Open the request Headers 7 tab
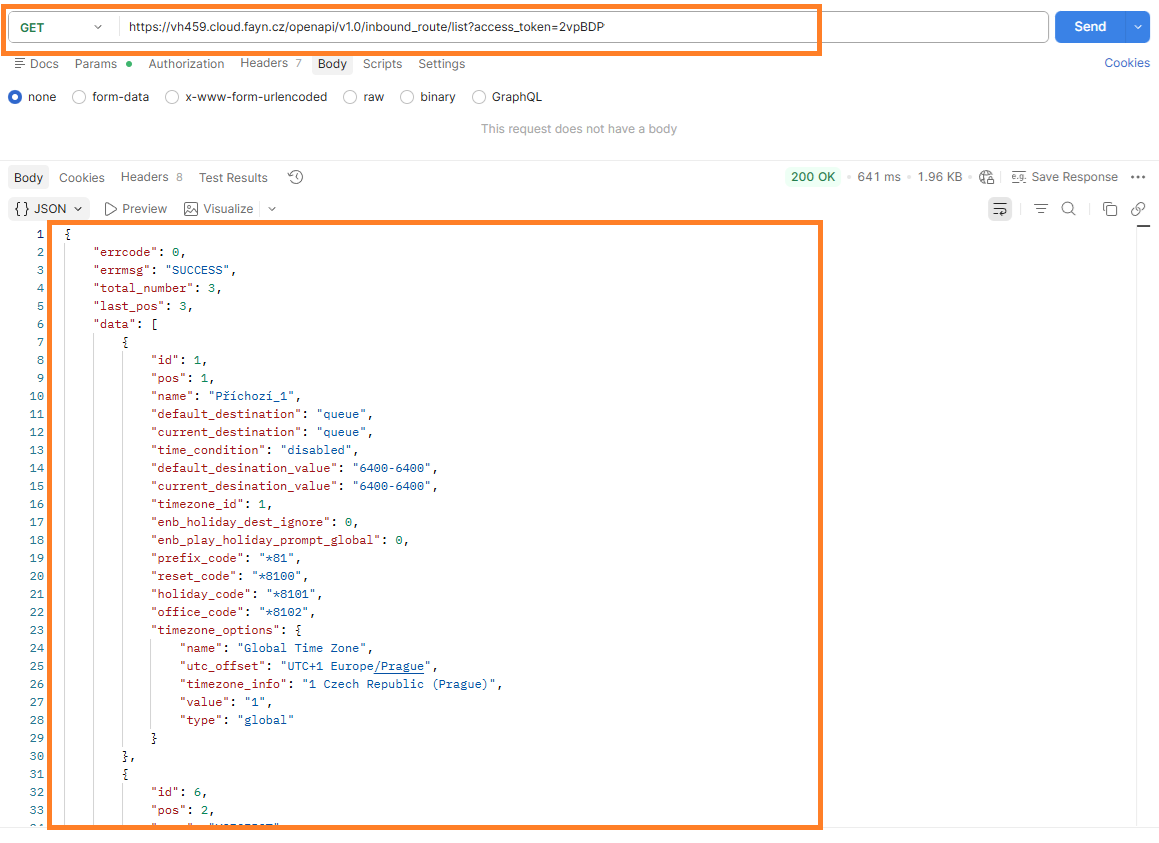The image size is (1159, 843). (271, 64)
